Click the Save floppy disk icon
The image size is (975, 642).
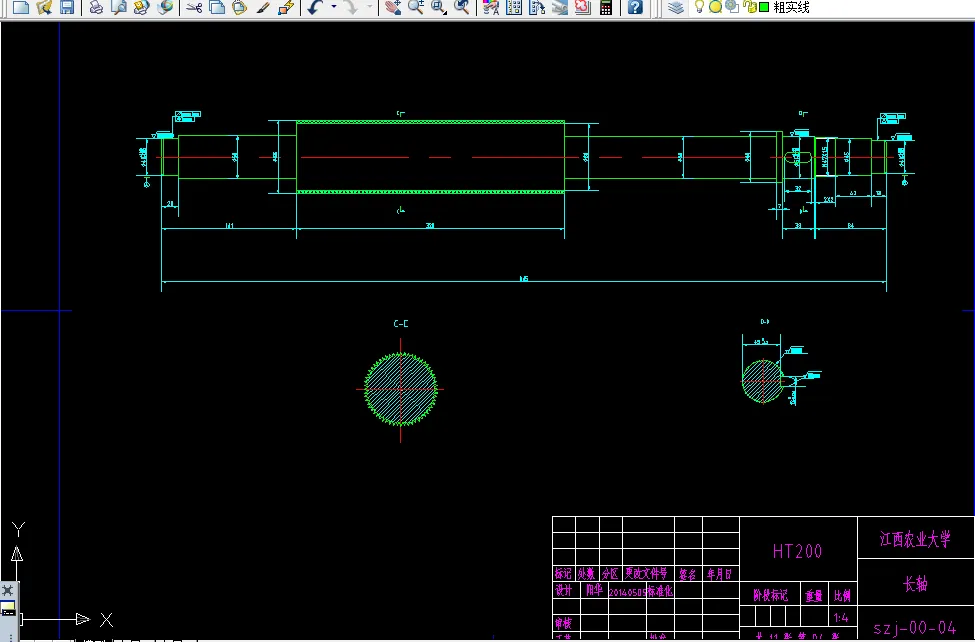click(66, 7)
